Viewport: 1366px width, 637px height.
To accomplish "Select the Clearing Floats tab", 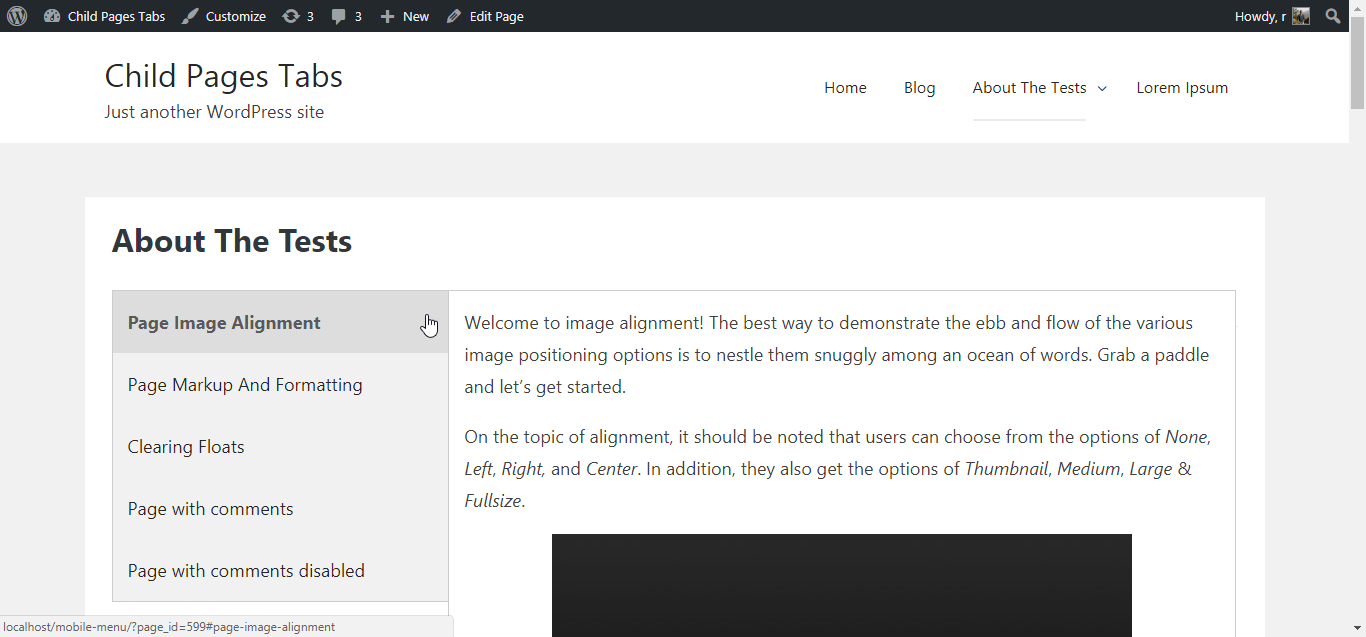I will coord(186,447).
